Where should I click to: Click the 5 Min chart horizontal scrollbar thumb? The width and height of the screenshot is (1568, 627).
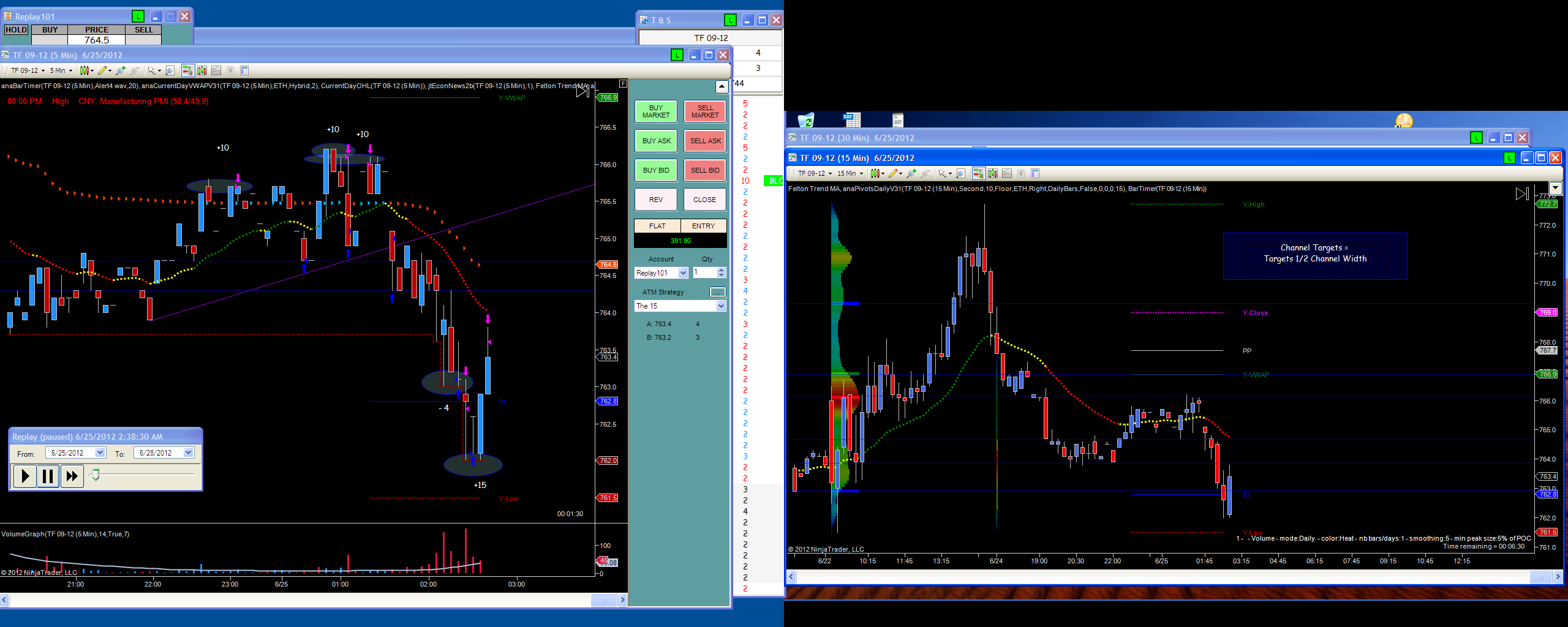[603, 600]
